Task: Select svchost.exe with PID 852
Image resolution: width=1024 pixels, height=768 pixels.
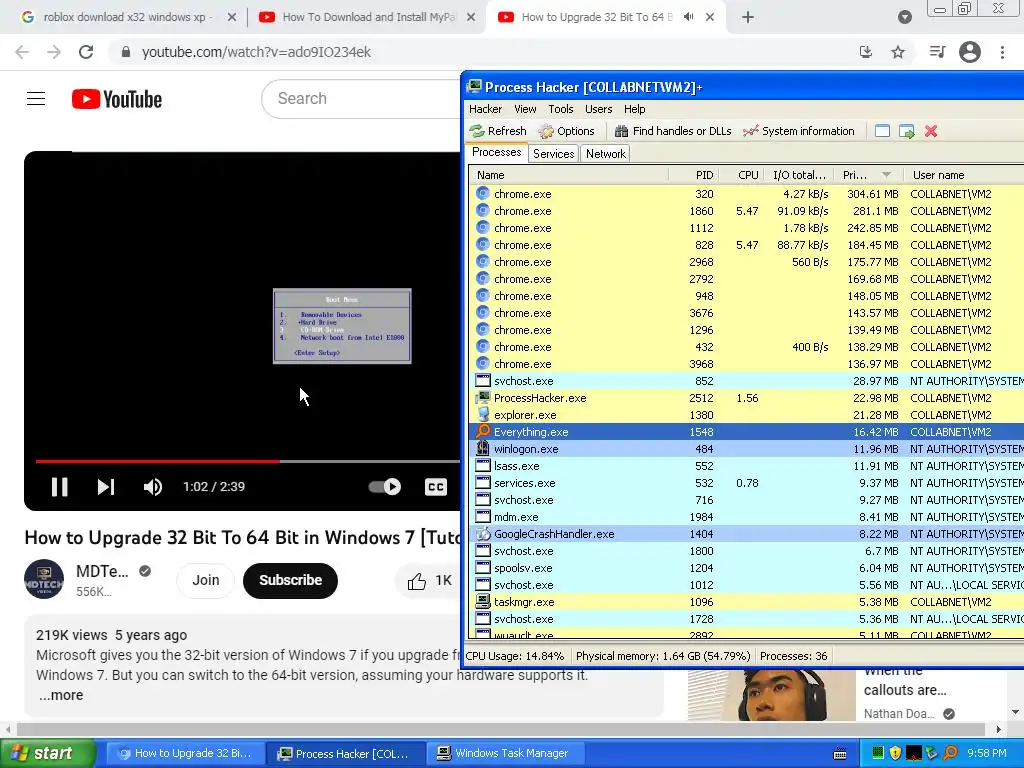Action: tap(746, 381)
